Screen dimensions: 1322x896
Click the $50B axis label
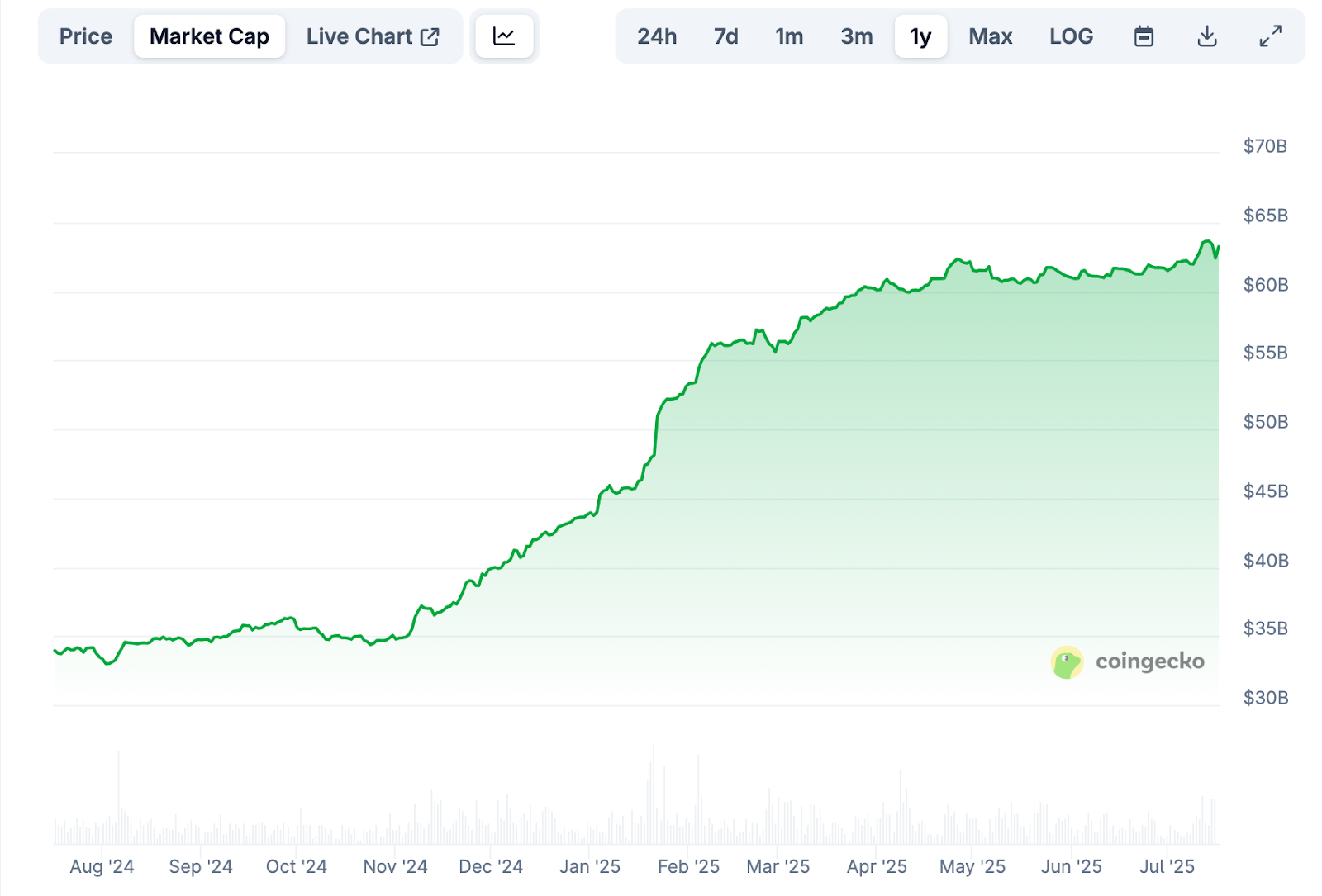pyautogui.click(x=1265, y=422)
